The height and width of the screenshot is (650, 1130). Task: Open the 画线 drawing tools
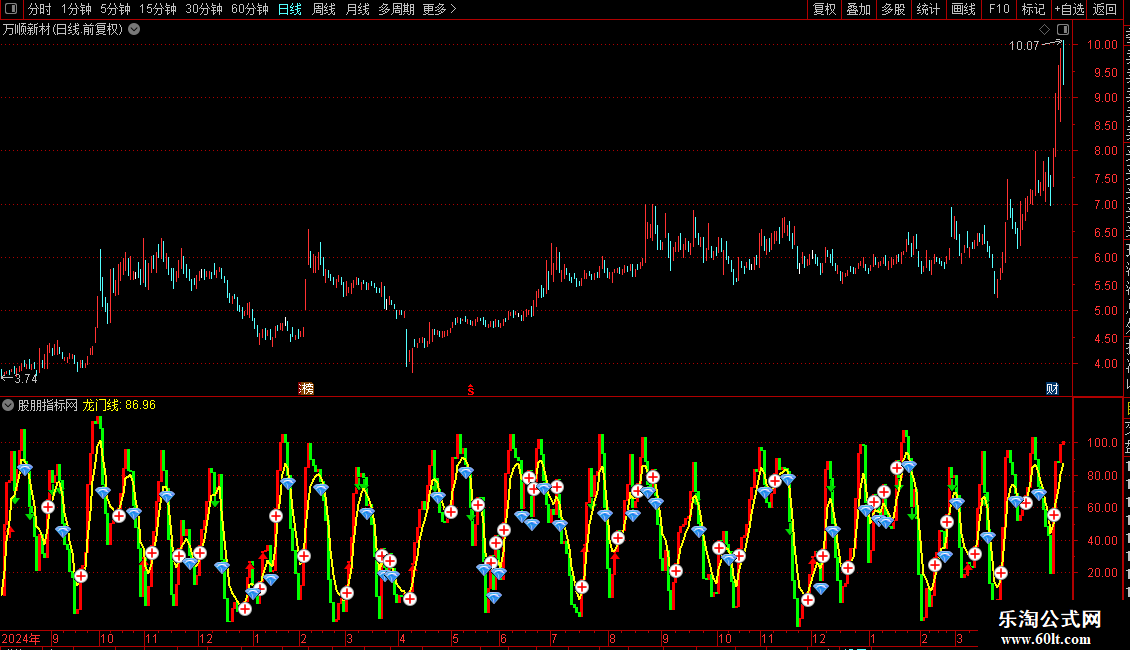coord(964,9)
